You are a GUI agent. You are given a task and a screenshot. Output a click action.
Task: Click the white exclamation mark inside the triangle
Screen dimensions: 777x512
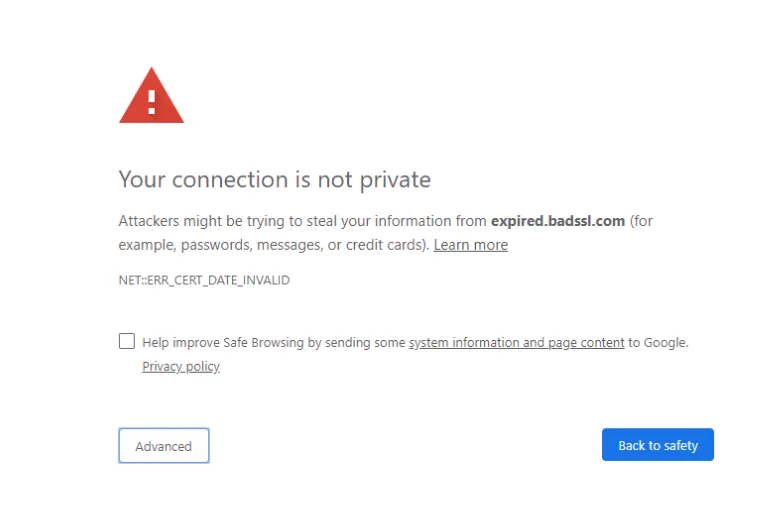click(152, 103)
